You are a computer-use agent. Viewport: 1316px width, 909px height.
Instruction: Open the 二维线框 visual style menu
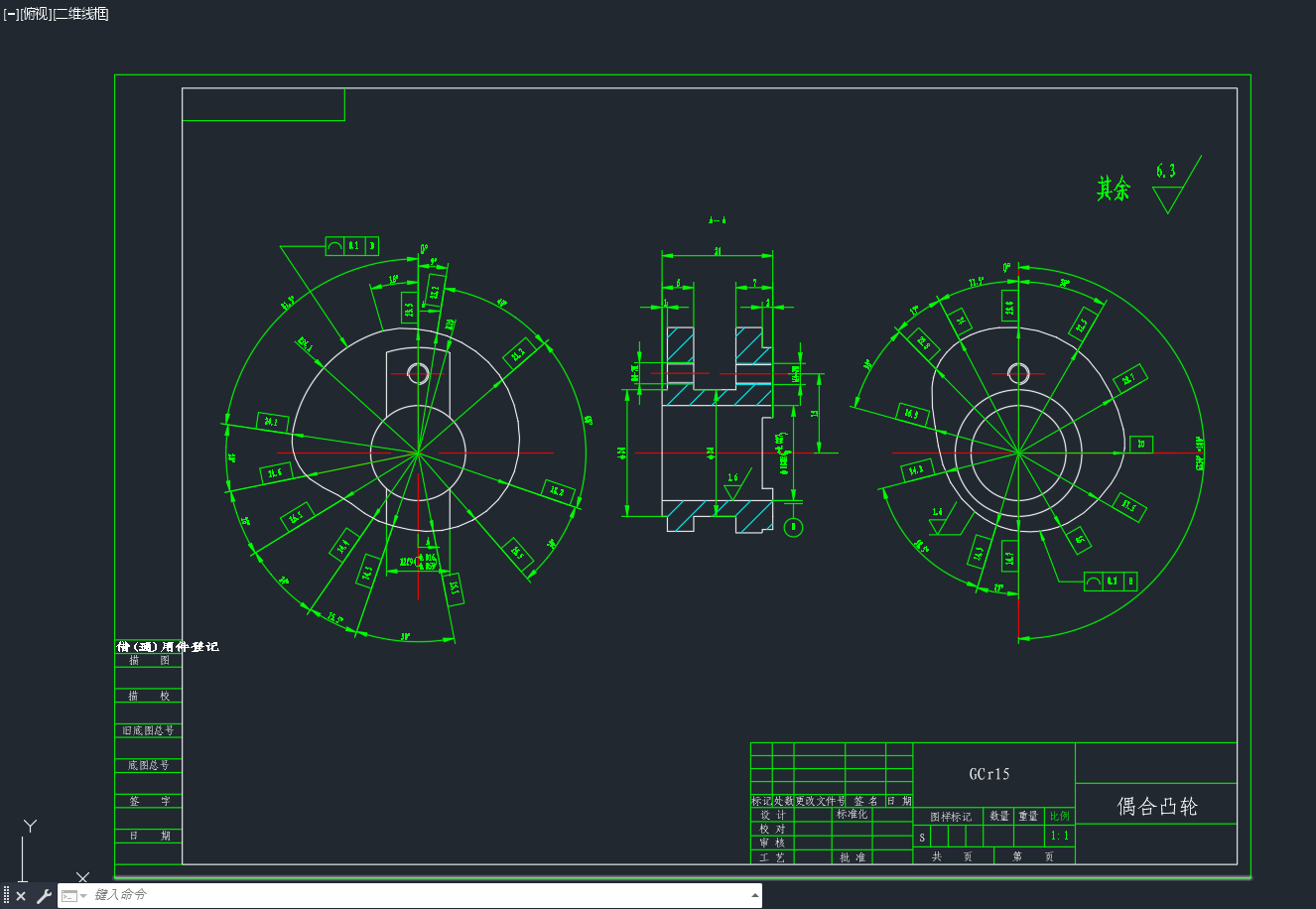[x=80, y=14]
